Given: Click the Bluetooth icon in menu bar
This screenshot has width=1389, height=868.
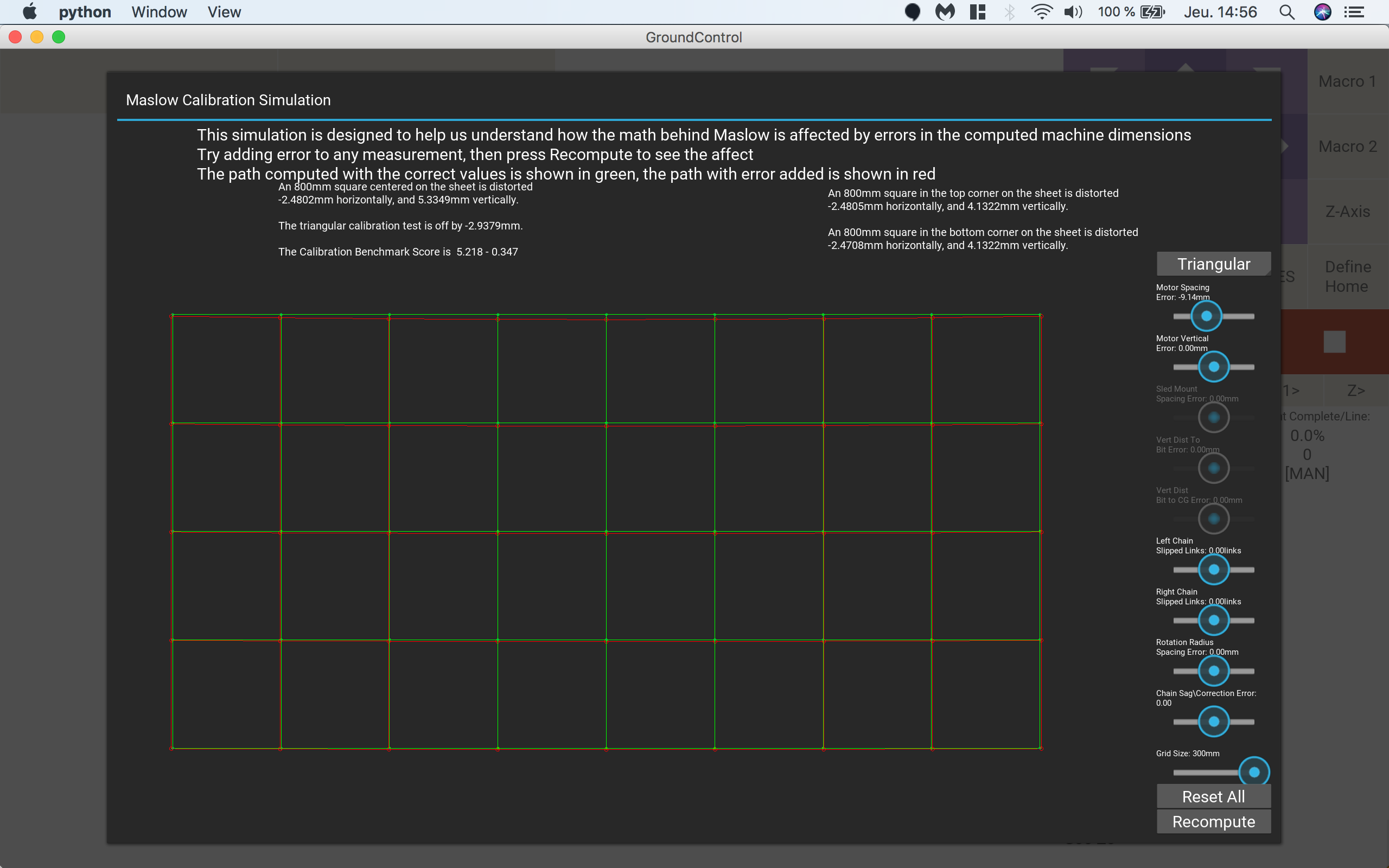Looking at the screenshot, I should [x=1010, y=12].
